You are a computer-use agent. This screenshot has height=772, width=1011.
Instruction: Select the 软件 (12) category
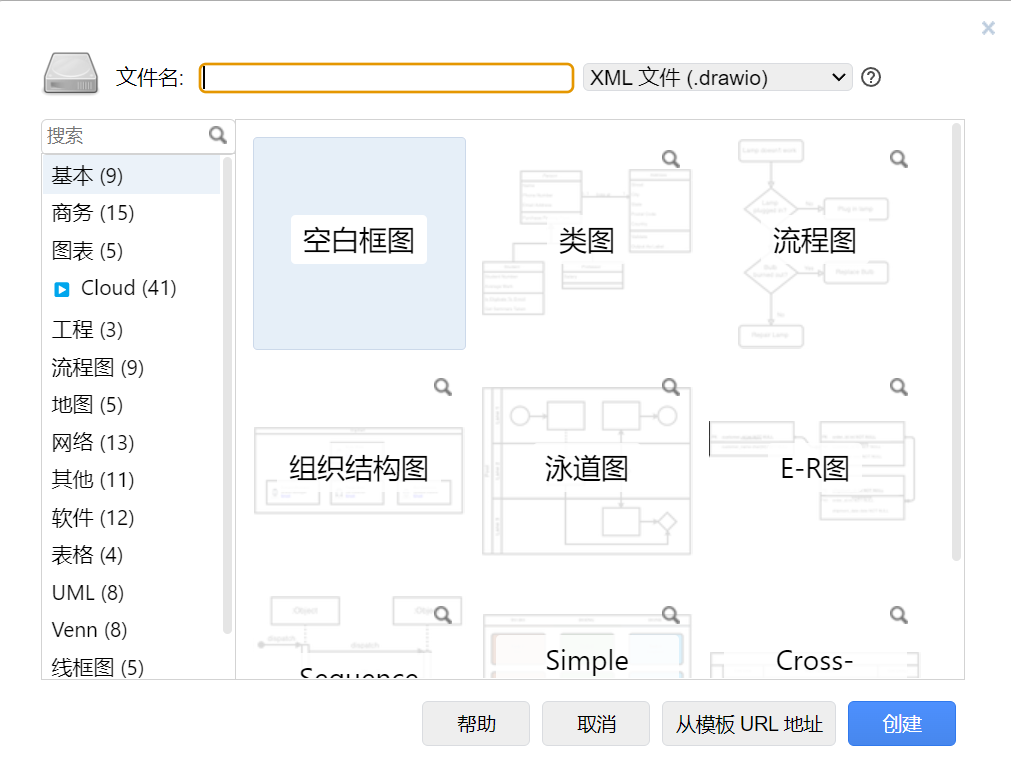[132, 517]
